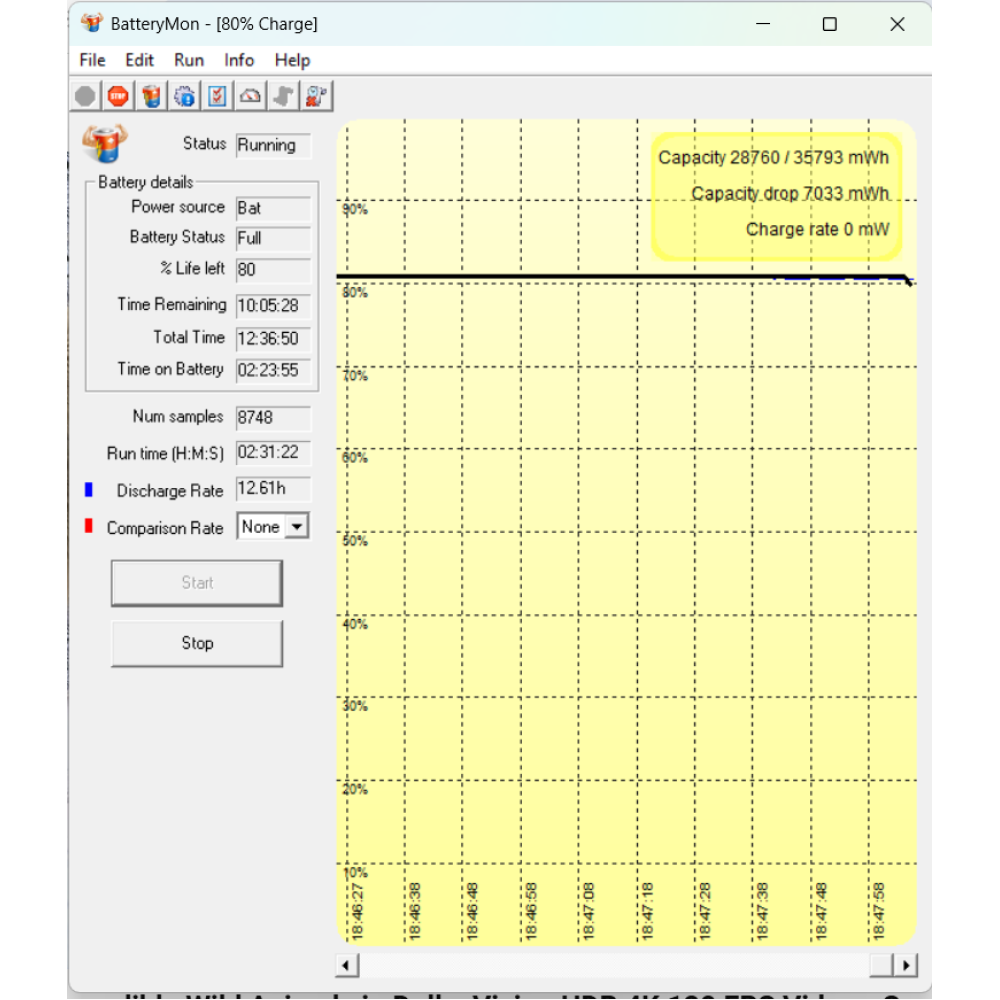Click the gauge meter toolbar icon
1000x1000 pixels.
point(251,96)
